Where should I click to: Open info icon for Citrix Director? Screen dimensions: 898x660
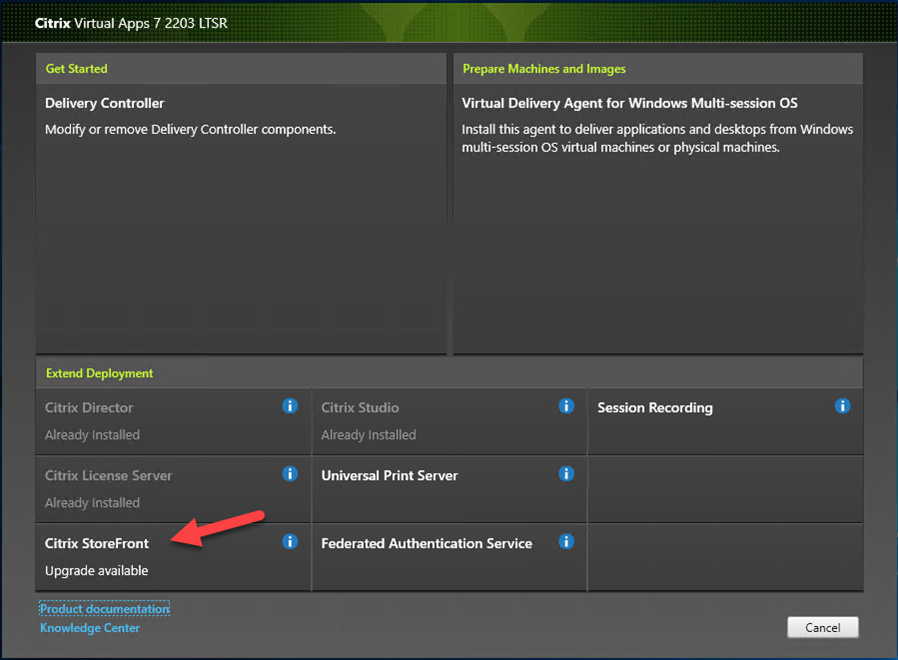point(290,406)
